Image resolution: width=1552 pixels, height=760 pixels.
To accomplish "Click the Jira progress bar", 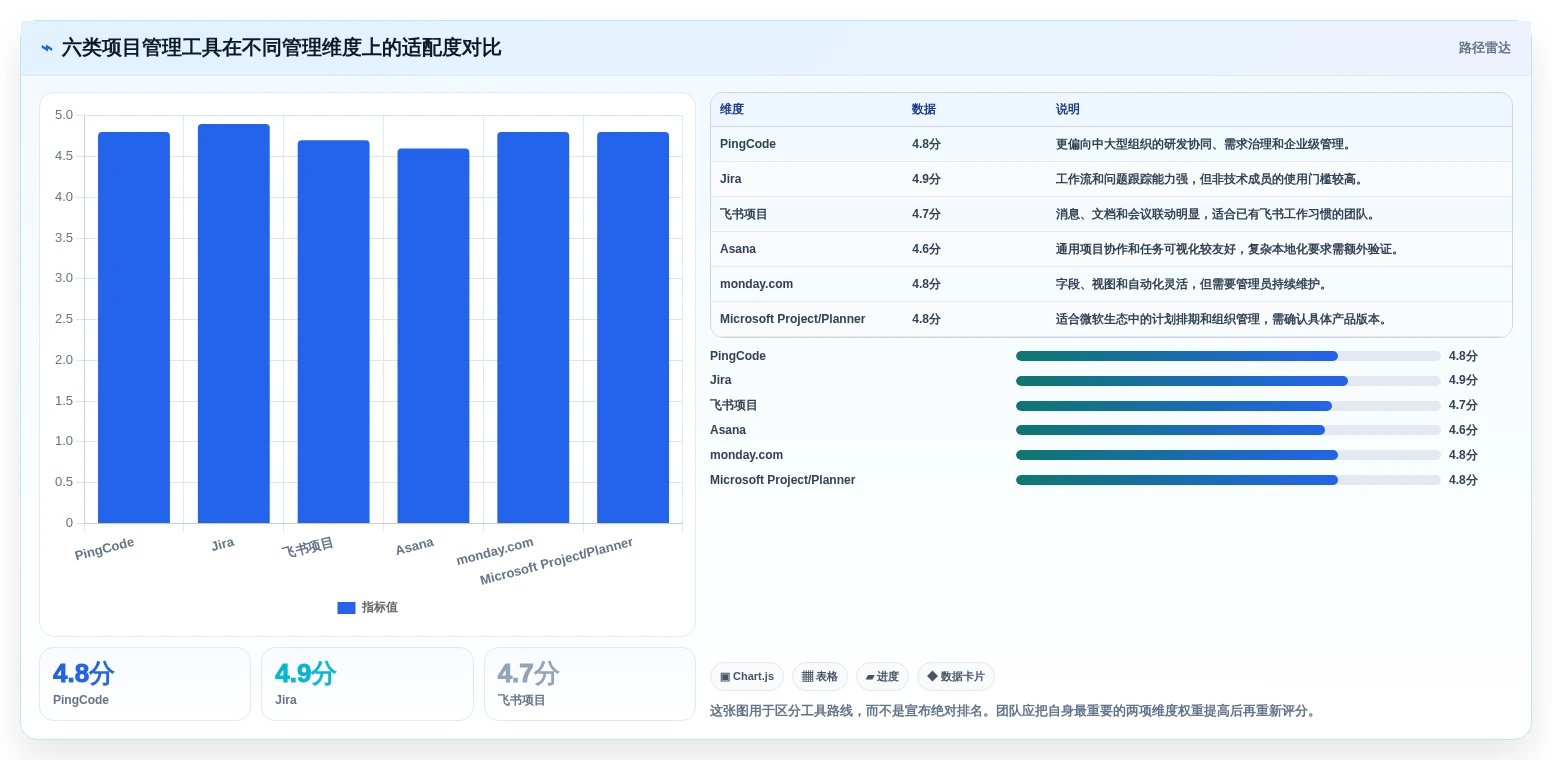I will 1228,381.
